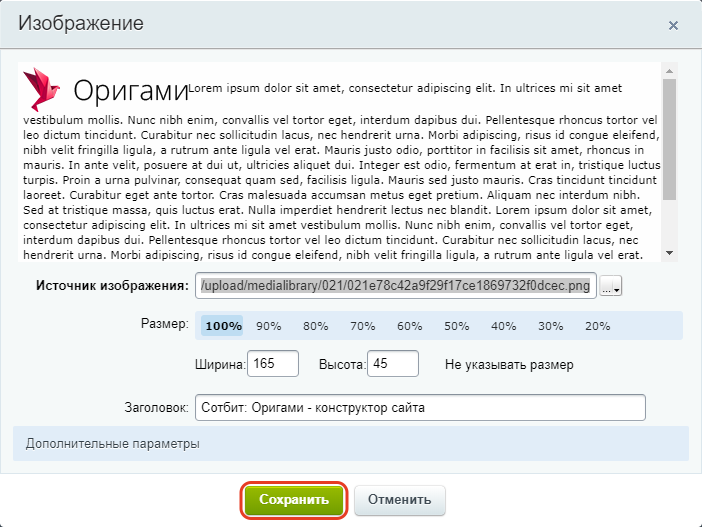Click the green Сохранить button
The image size is (702, 527).
click(294, 500)
